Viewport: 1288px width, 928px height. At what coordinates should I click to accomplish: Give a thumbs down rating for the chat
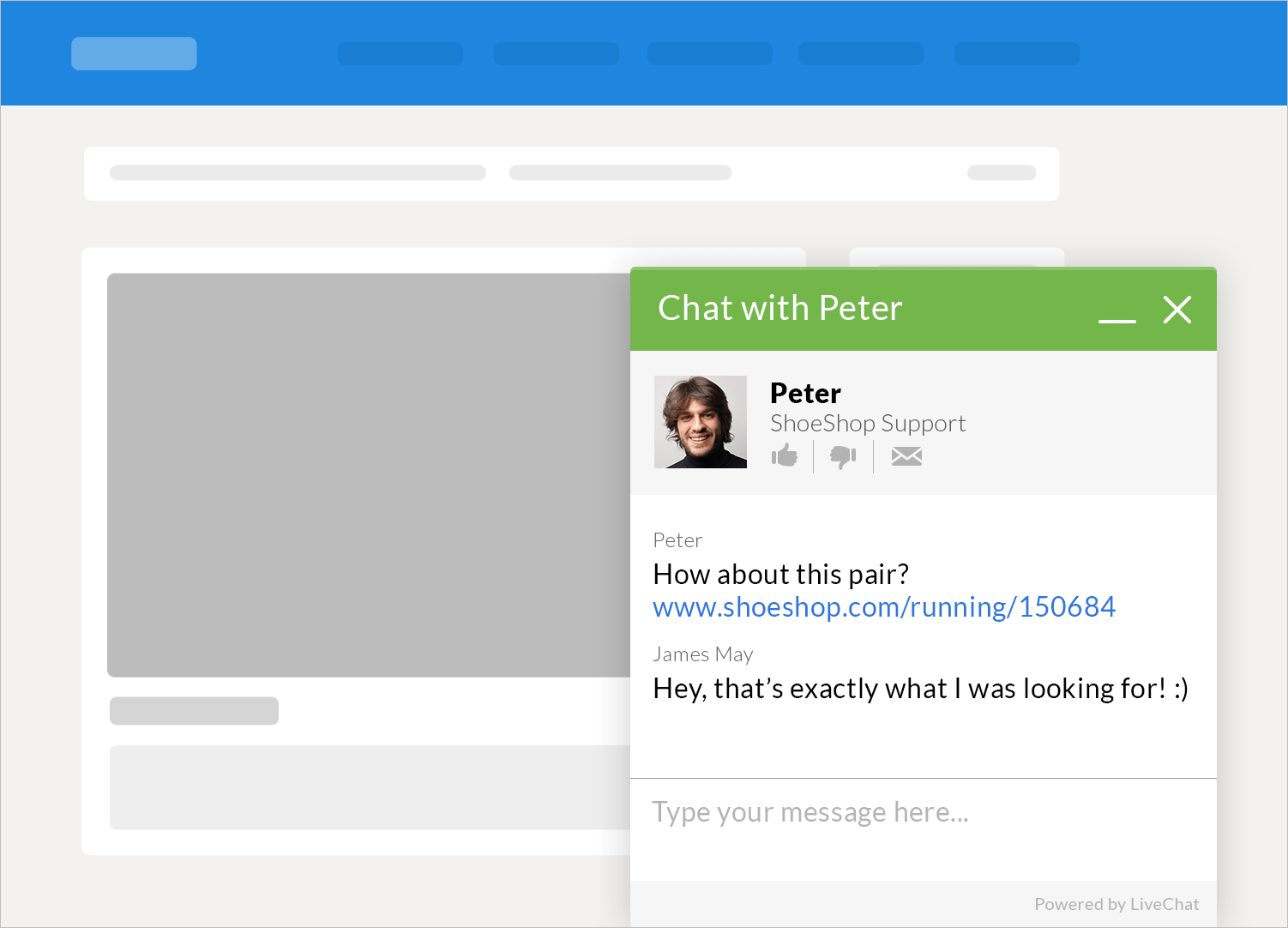click(x=842, y=456)
